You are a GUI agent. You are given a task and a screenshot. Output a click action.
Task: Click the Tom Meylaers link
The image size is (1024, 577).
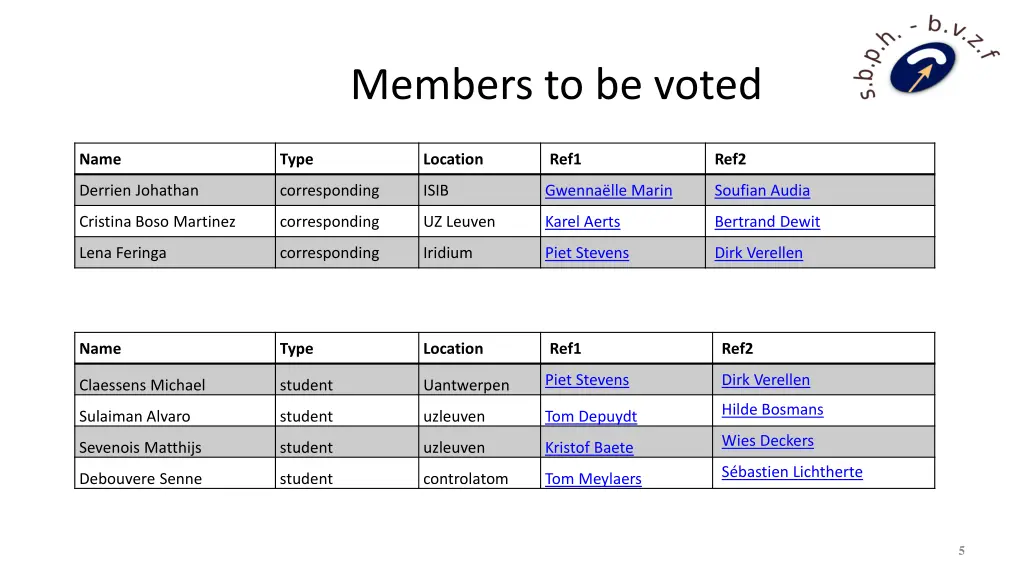593,479
